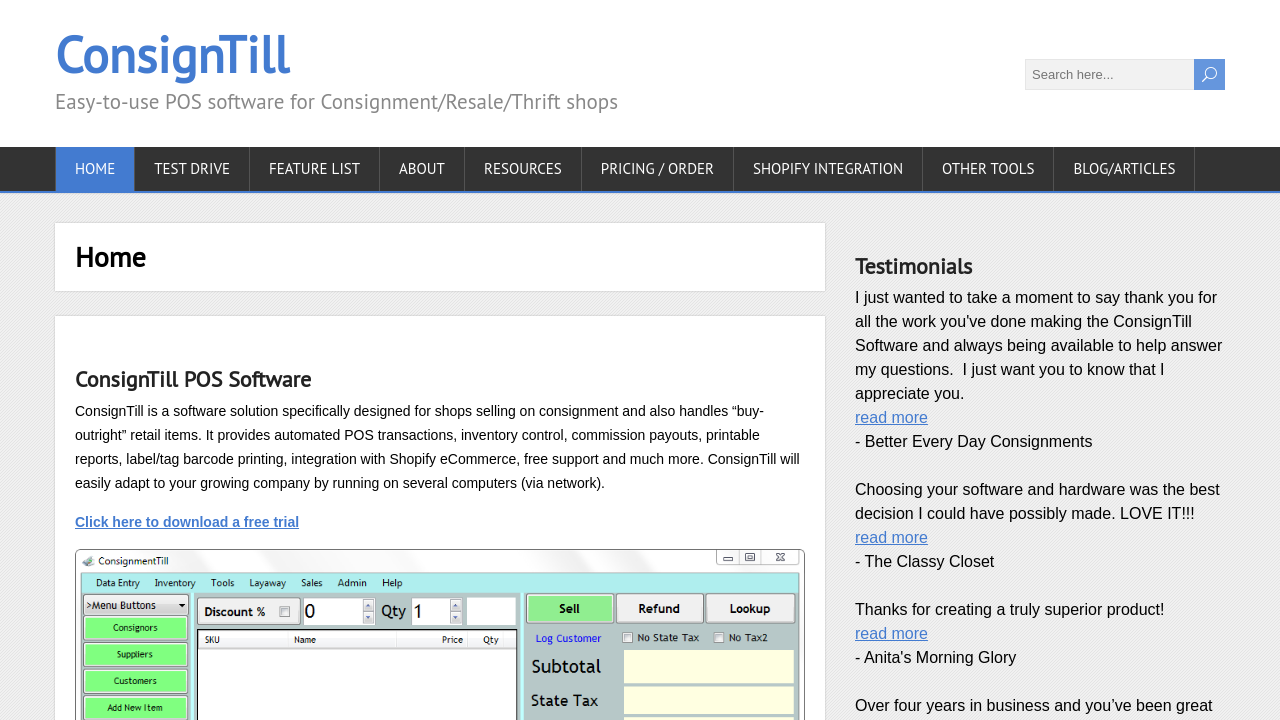Decrease the Qty value with down arrow
The height and width of the screenshot is (720, 1280).
click(x=456, y=618)
